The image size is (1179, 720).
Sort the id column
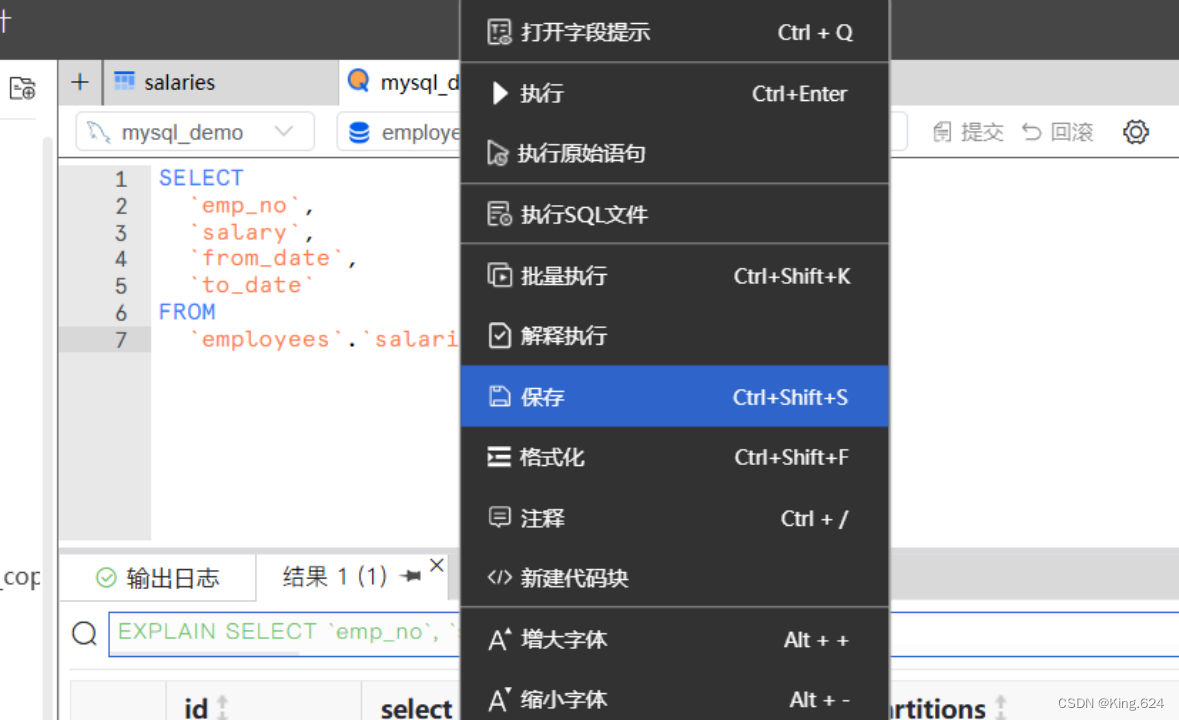pyautogui.click(x=223, y=707)
